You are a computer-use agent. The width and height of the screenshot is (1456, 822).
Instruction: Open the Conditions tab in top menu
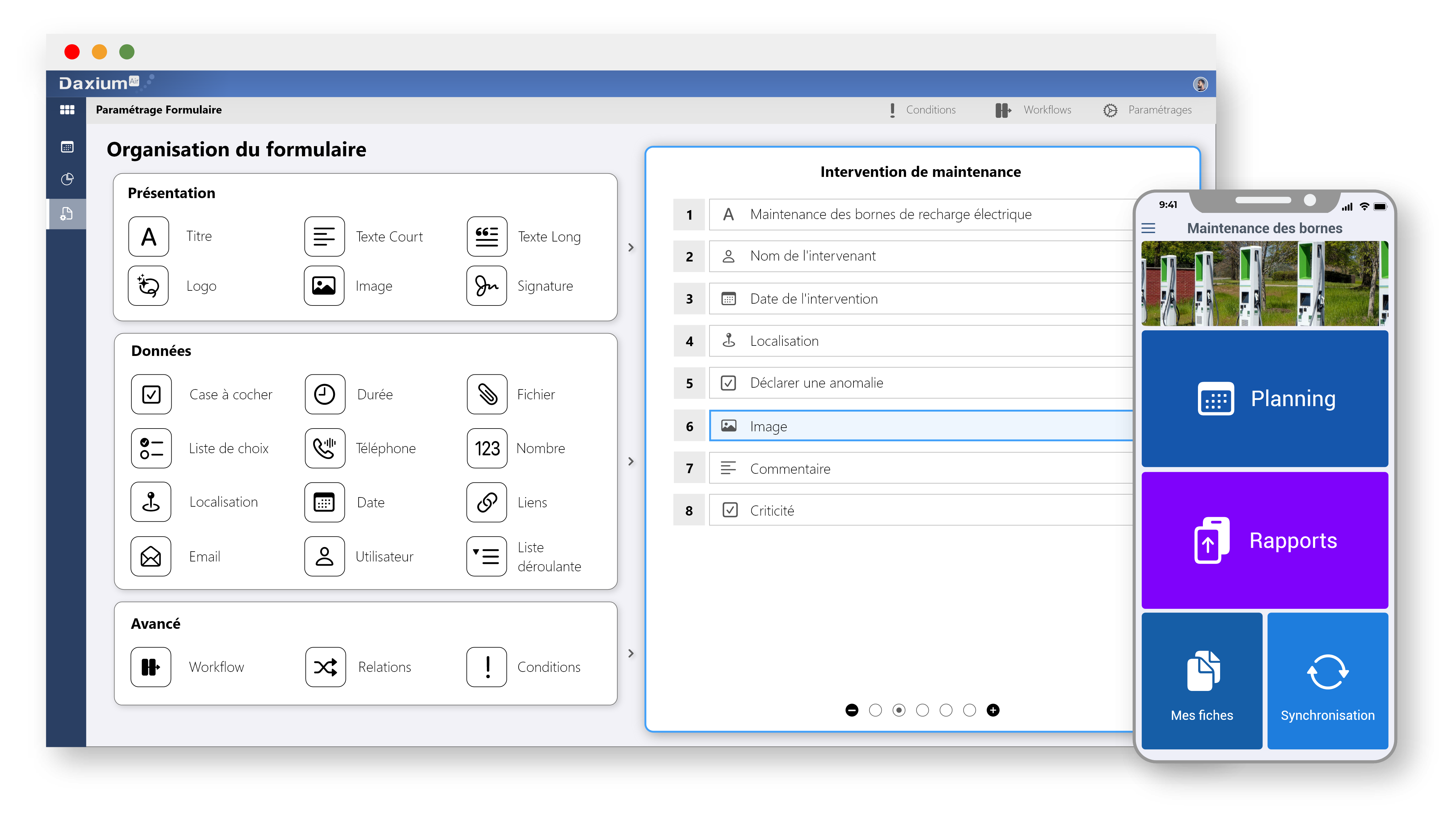coord(921,110)
